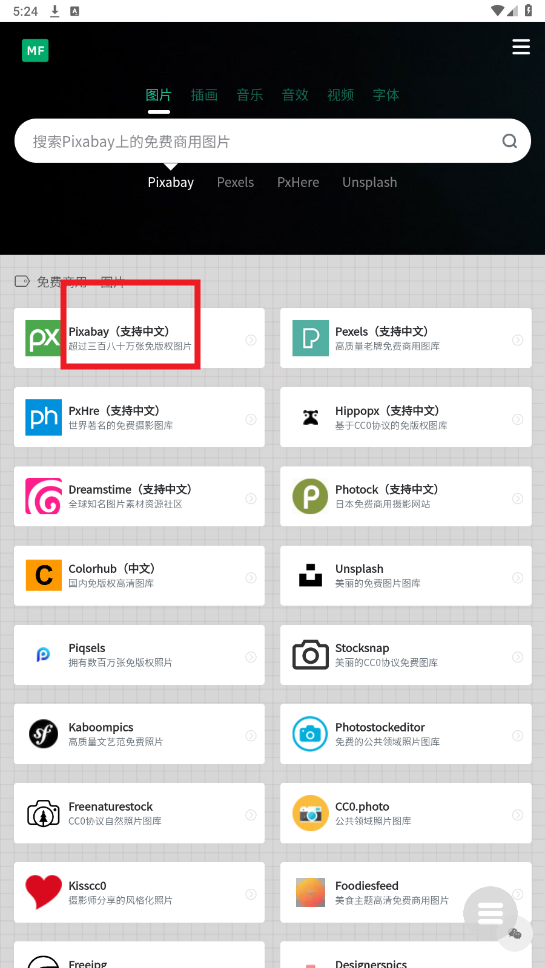Expand the arrow on Hippopx card
Image resolution: width=545 pixels, height=968 pixels.
(x=517, y=419)
